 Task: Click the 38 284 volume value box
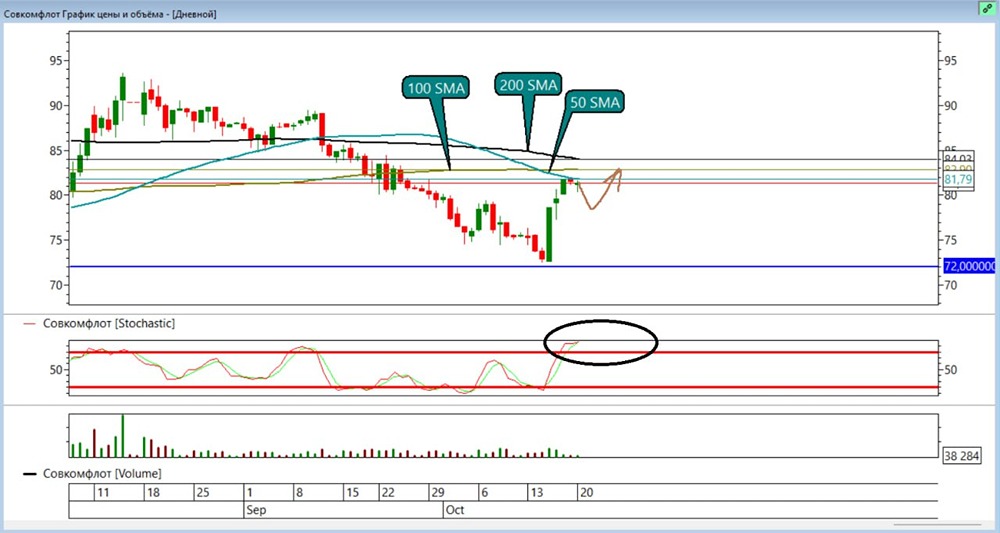962,455
